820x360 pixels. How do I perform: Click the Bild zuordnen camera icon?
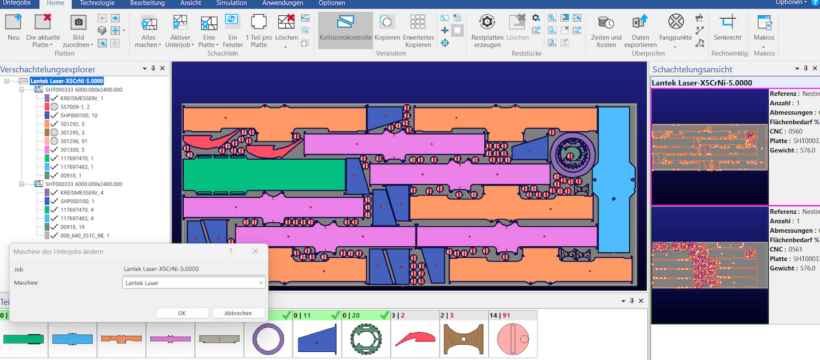click(x=78, y=22)
